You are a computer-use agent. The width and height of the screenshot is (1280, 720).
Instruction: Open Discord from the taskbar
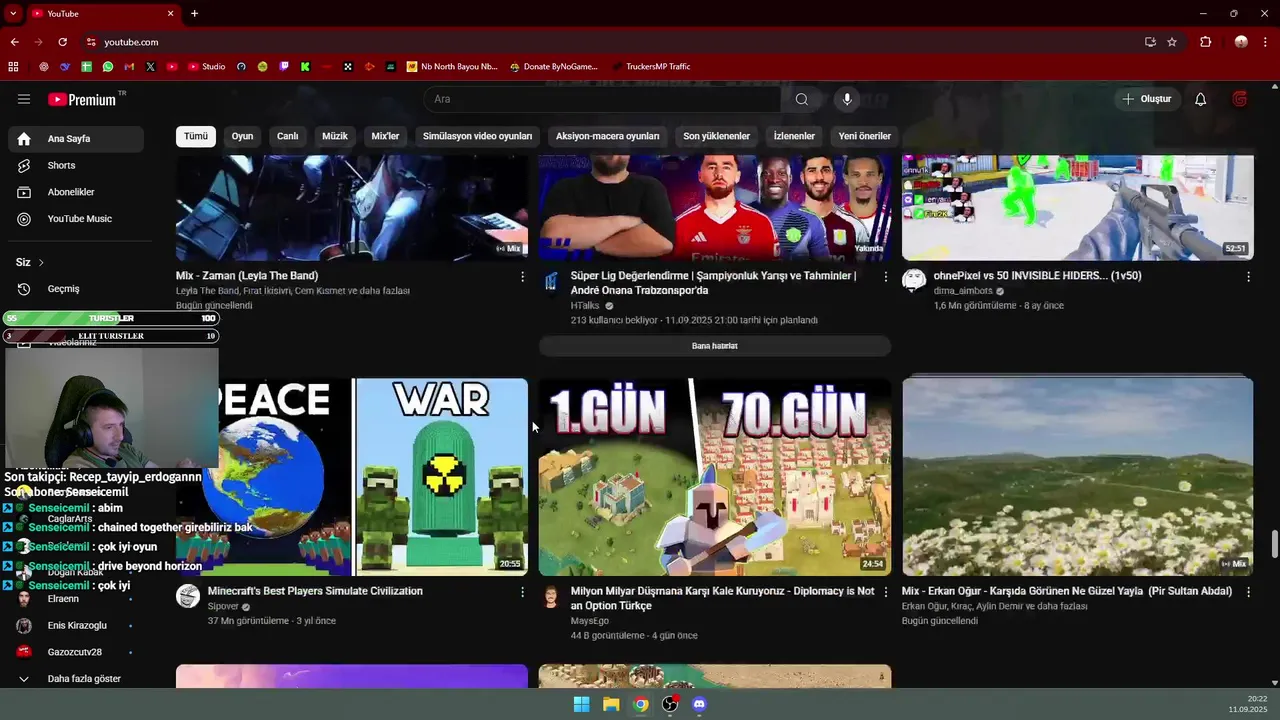point(699,704)
